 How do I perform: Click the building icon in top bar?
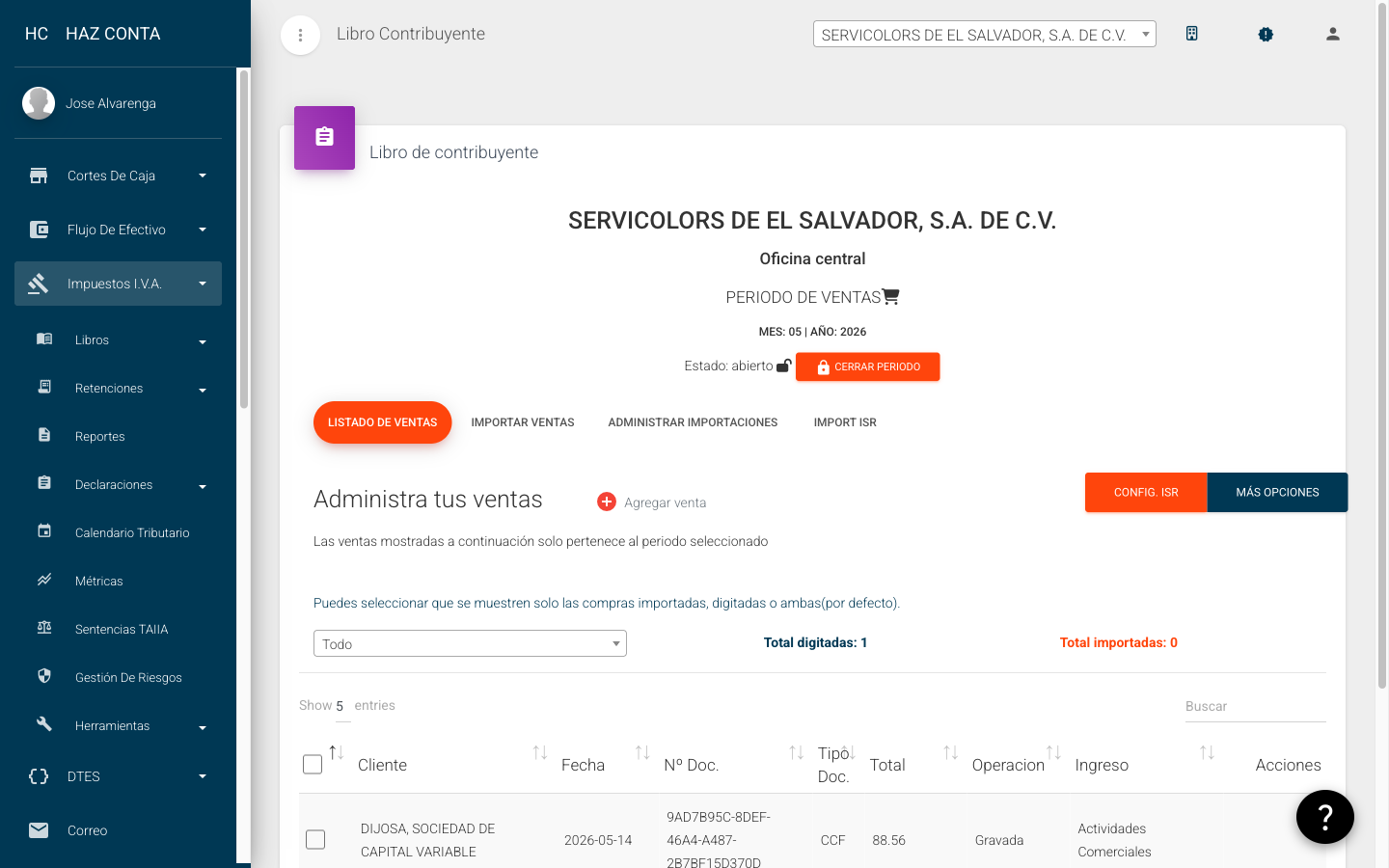pyautogui.click(x=1192, y=34)
